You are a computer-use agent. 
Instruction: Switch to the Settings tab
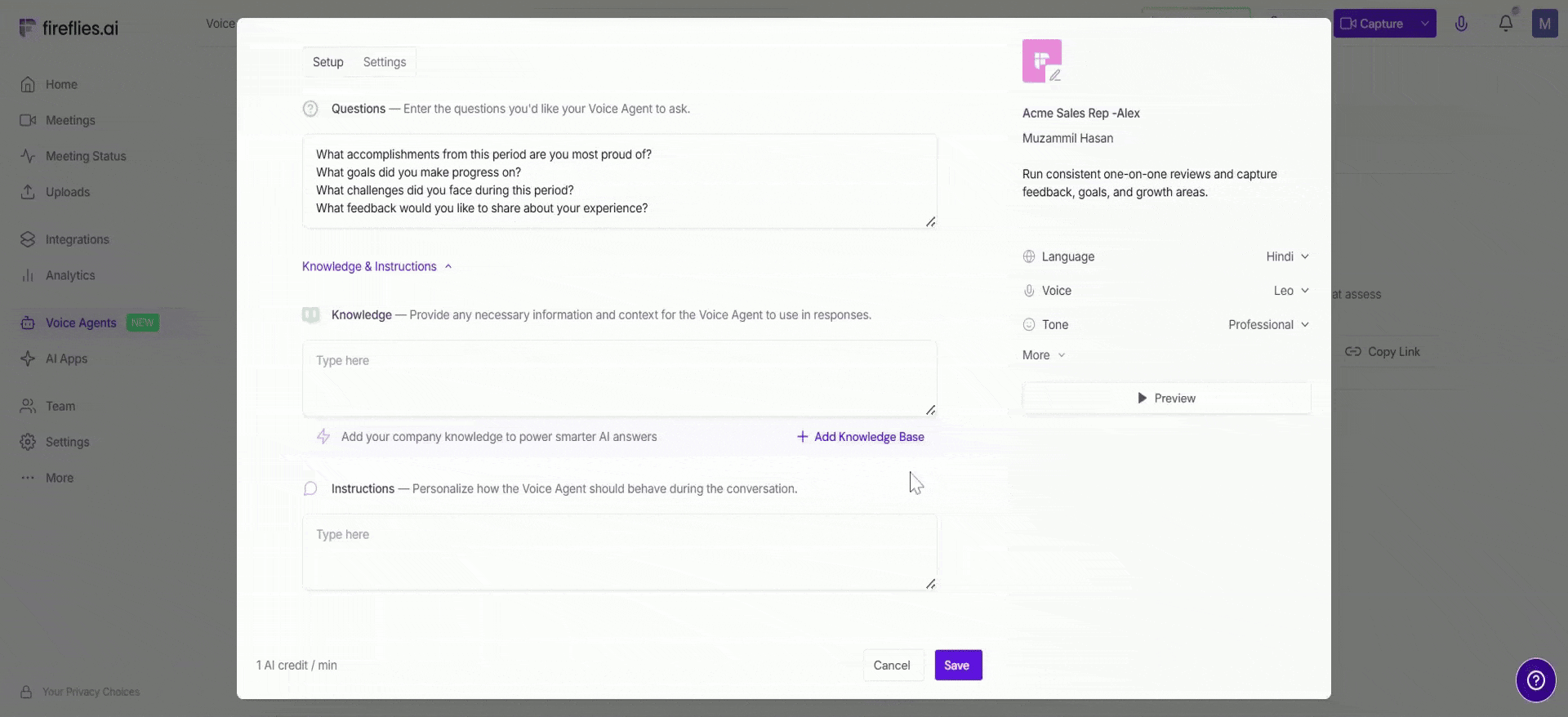pos(385,62)
